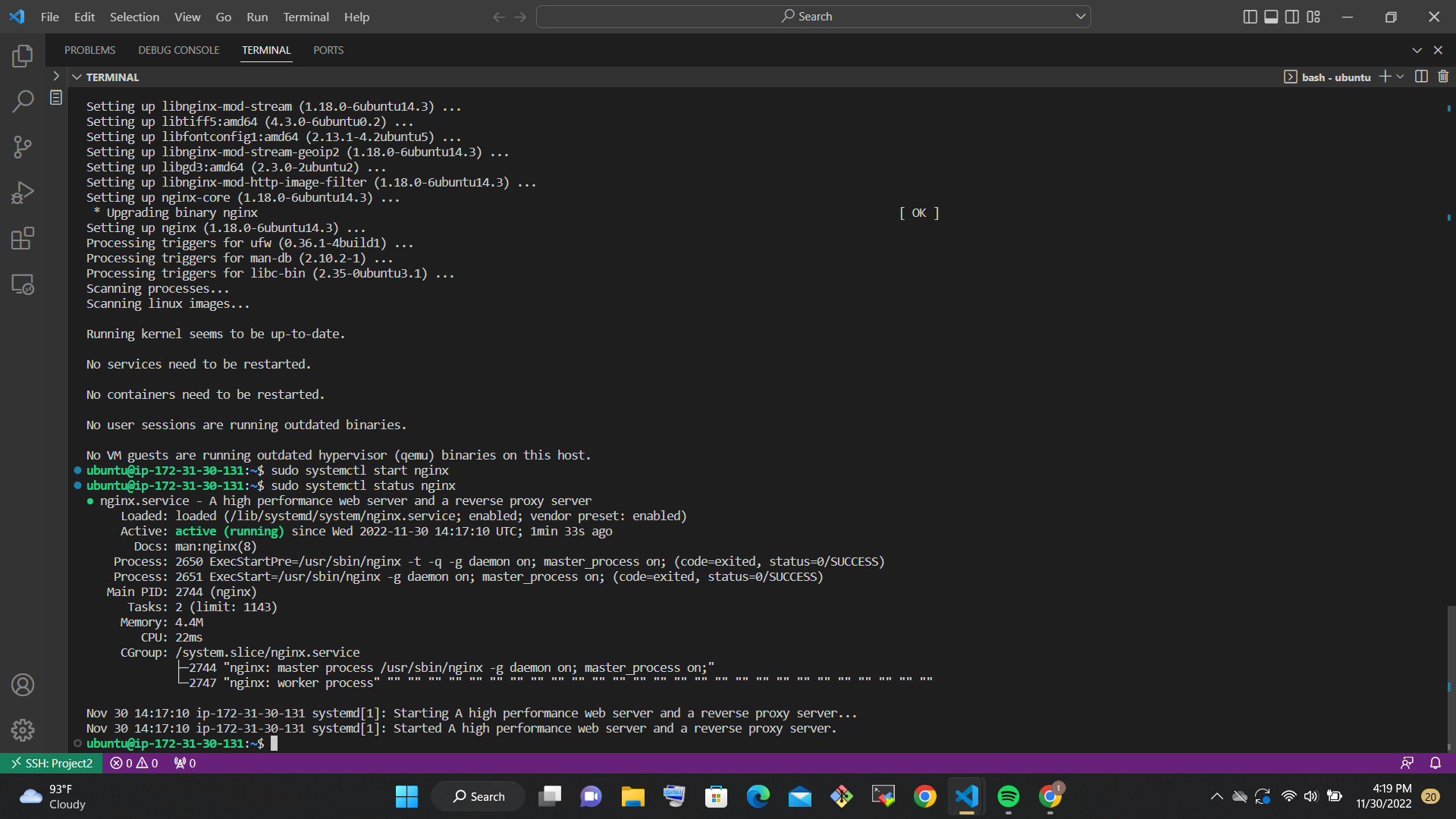Open the Selection menu
Screen dimensions: 1456x819
coord(134,17)
